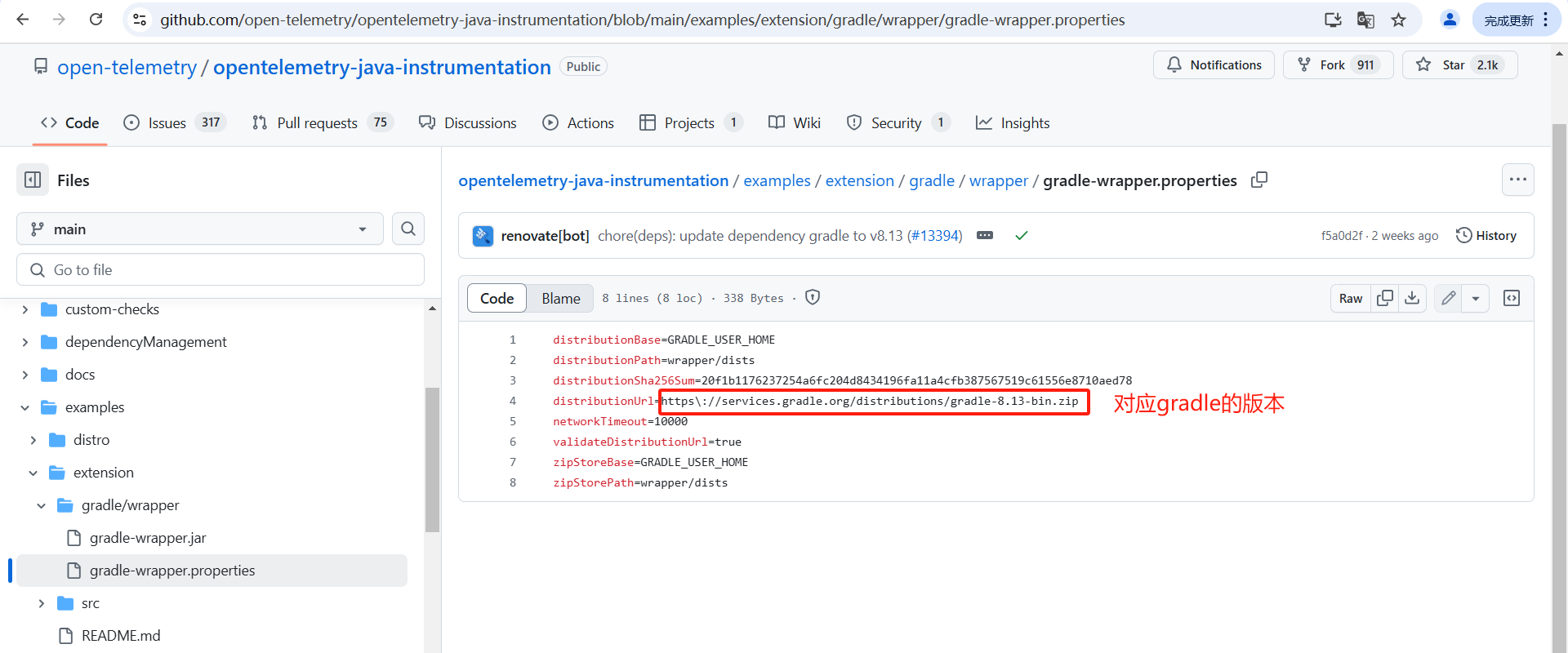Open the Issues tab
This screenshot has width=1568, height=653.
pyautogui.click(x=175, y=122)
